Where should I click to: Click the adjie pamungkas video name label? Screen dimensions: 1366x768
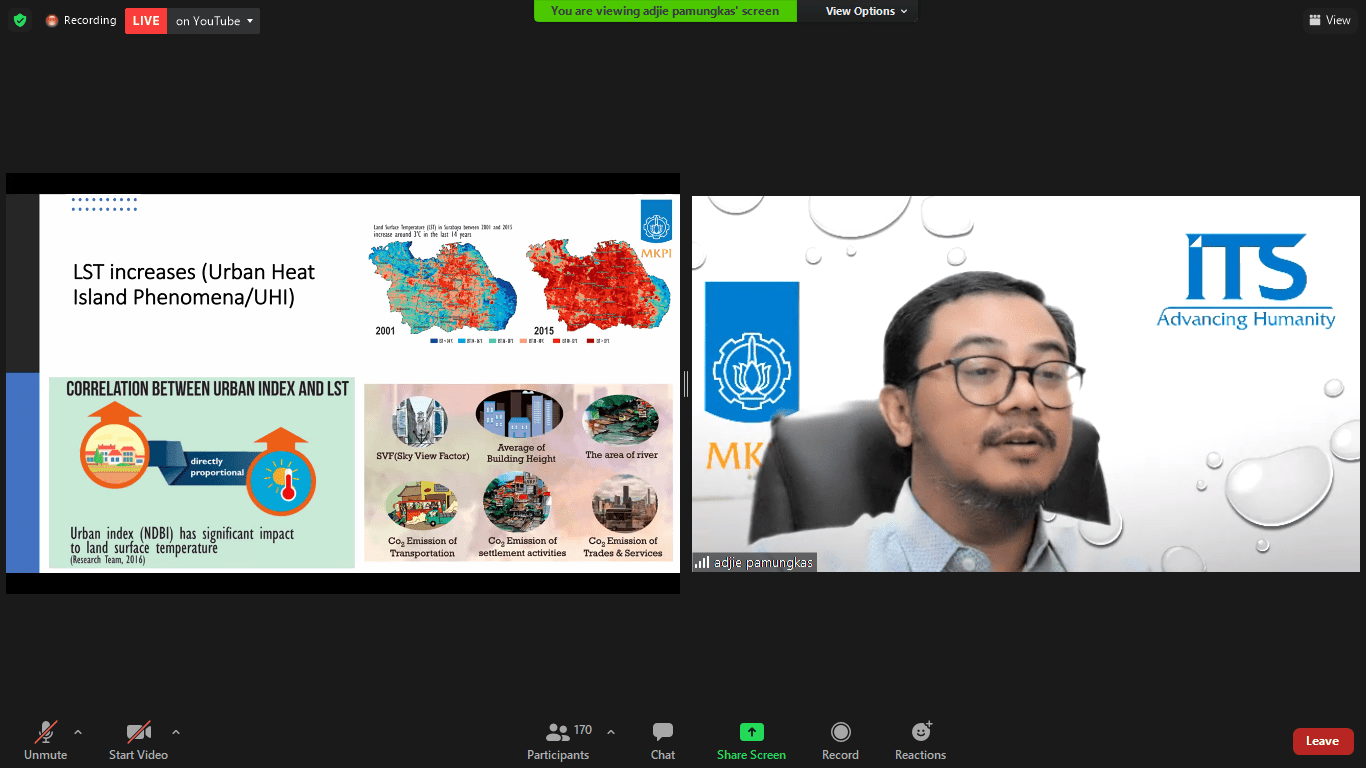click(x=754, y=563)
